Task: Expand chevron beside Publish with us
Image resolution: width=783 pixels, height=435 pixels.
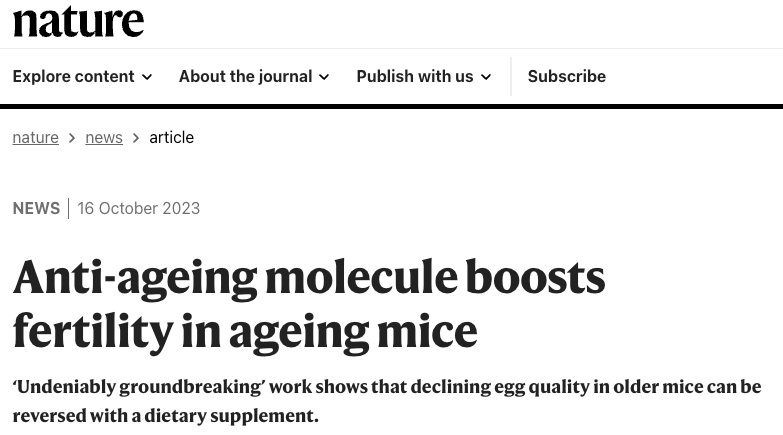Action: [x=486, y=77]
